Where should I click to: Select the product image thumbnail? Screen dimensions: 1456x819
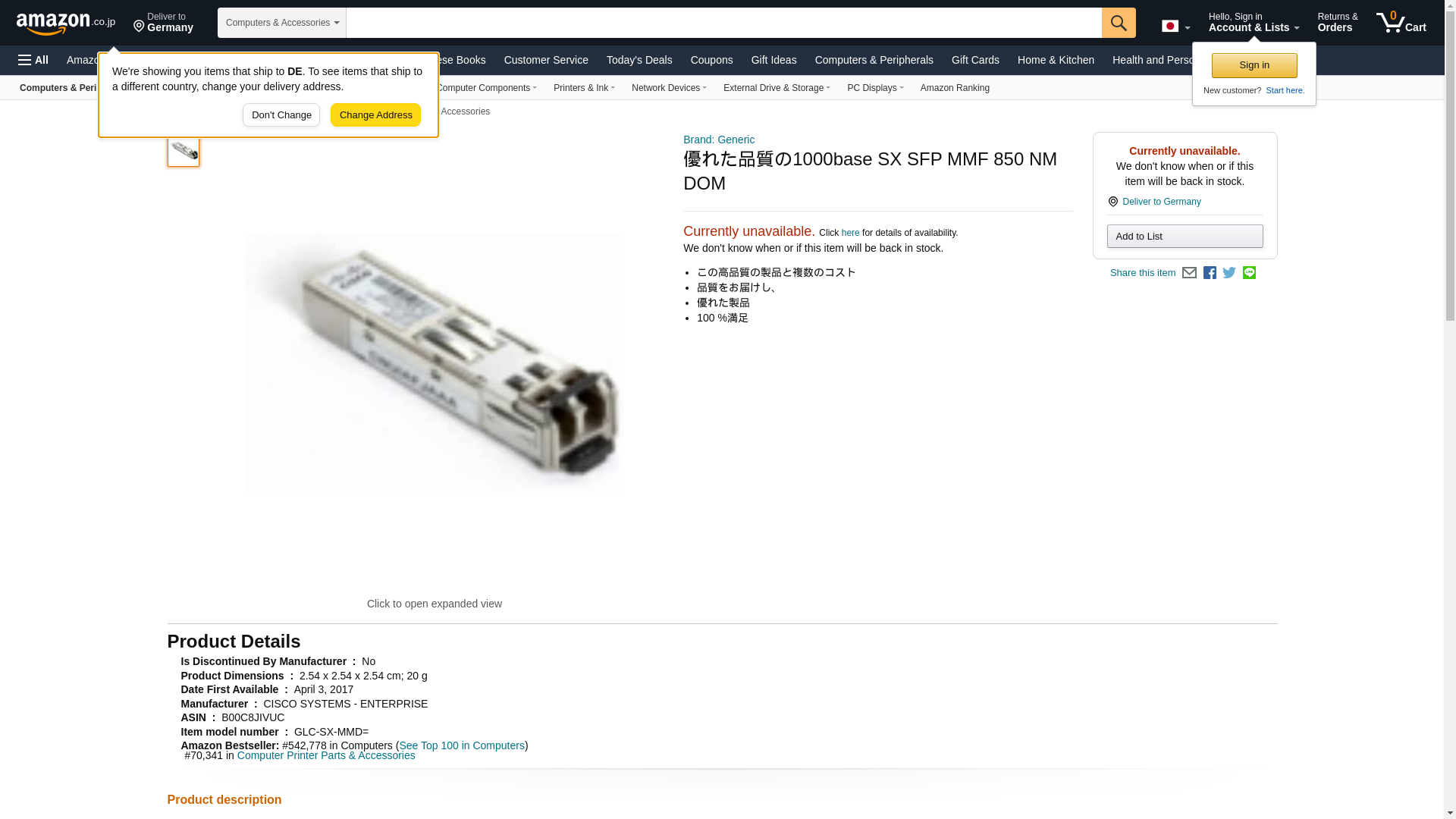(184, 149)
